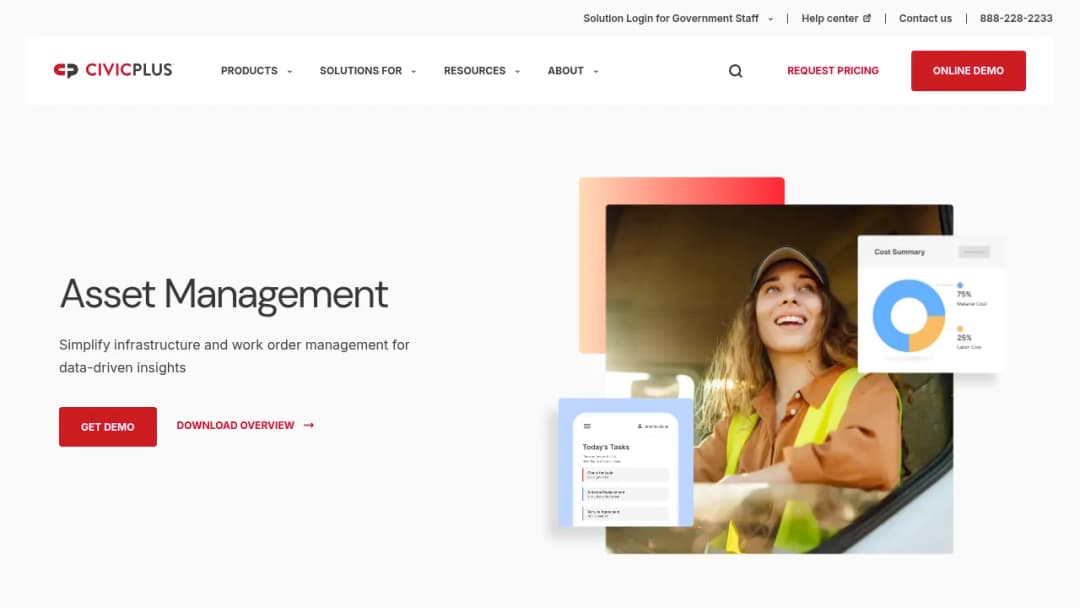
Task: Open the Help center link
Action: pyautogui.click(x=829, y=19)
